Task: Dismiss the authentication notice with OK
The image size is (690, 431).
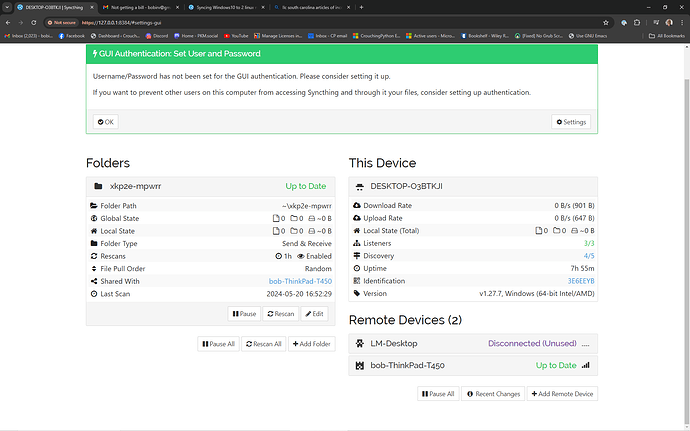Action: point(106,122)
